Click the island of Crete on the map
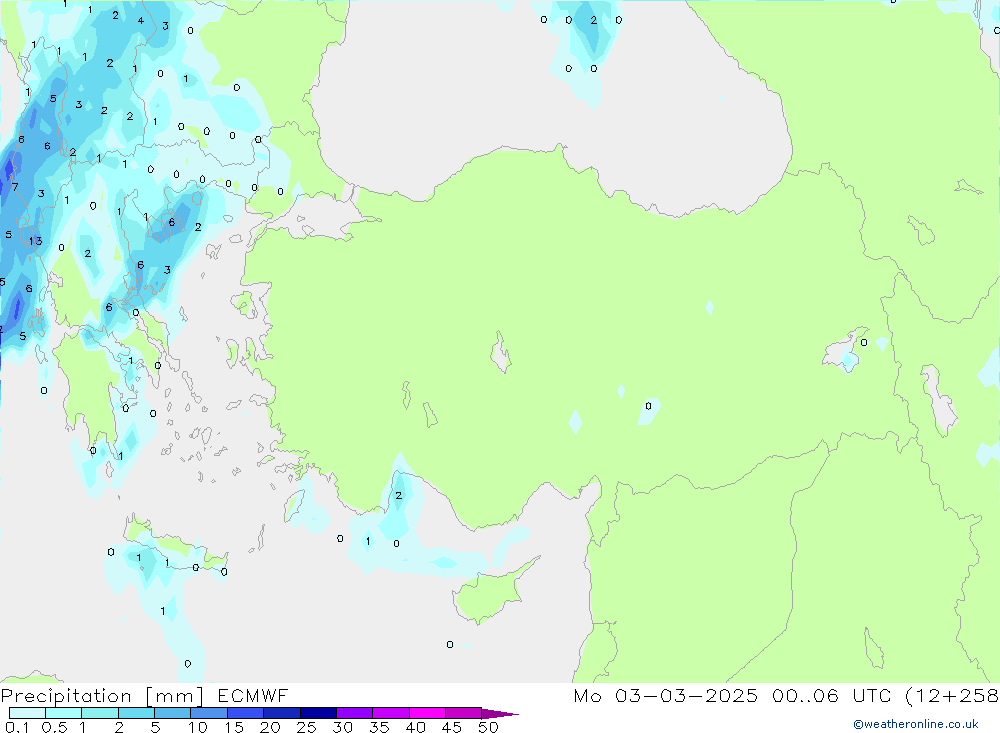Screen dimensions: 1000x733 175,546
